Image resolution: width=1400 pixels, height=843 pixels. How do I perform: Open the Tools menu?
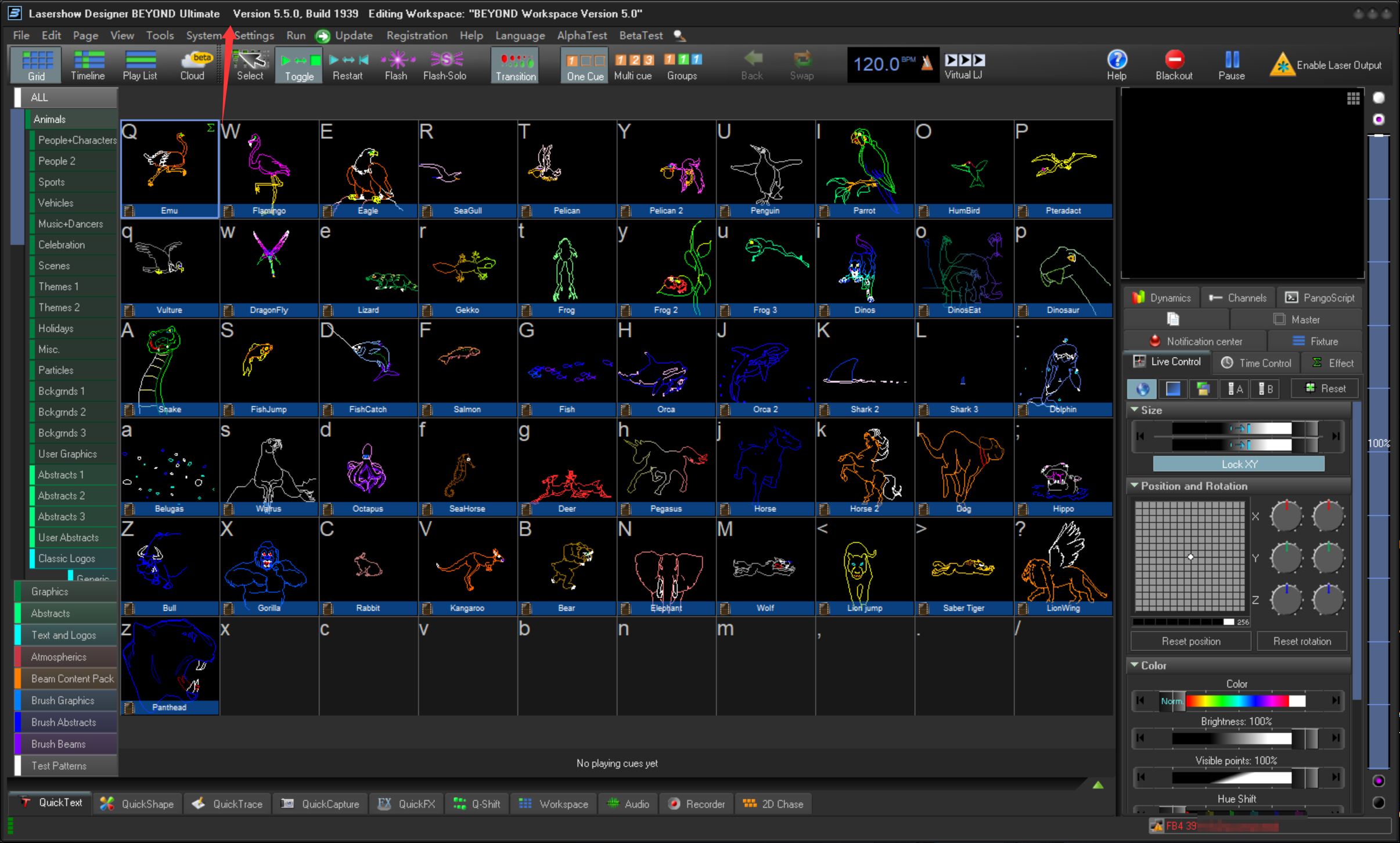(x=160, y=35)
